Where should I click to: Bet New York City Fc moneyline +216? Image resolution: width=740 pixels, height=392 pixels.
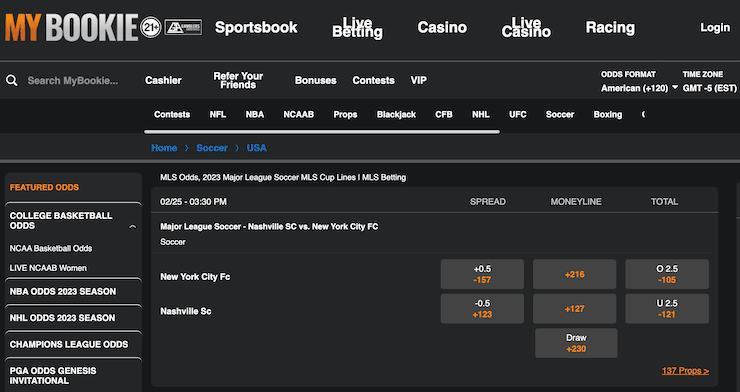pos(574,274)
